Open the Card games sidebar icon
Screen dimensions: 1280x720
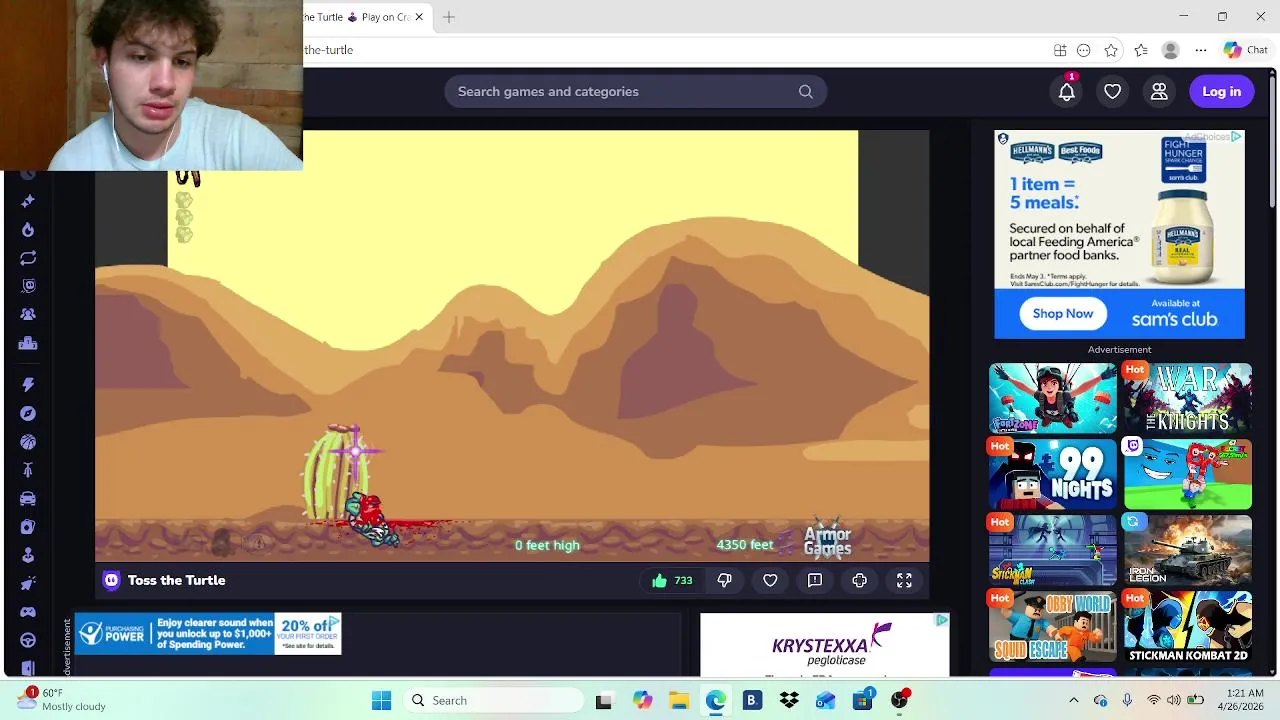pyautogui.click(x=28, y=527)
